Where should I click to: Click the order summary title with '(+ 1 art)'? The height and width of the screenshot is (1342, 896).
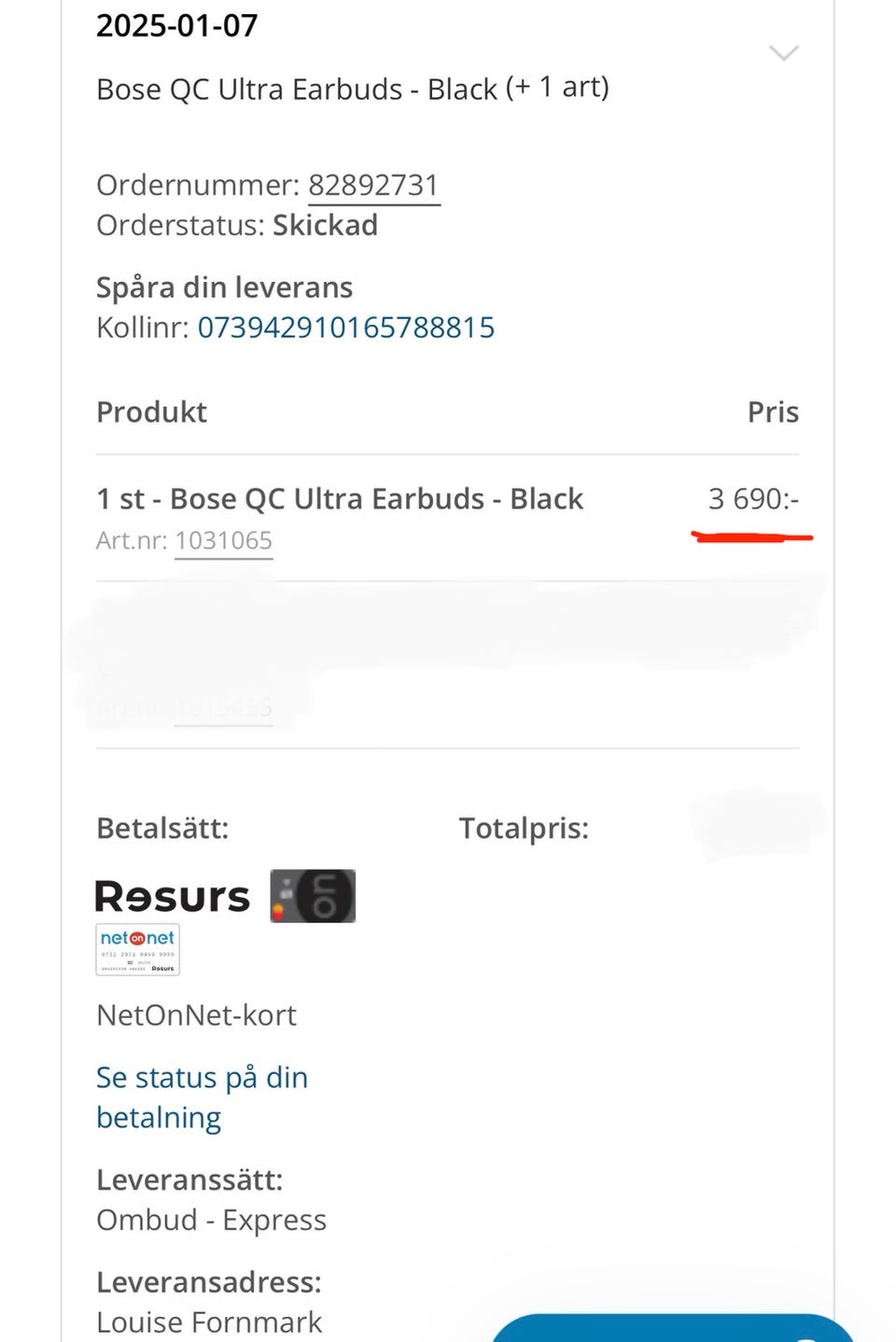353,89
